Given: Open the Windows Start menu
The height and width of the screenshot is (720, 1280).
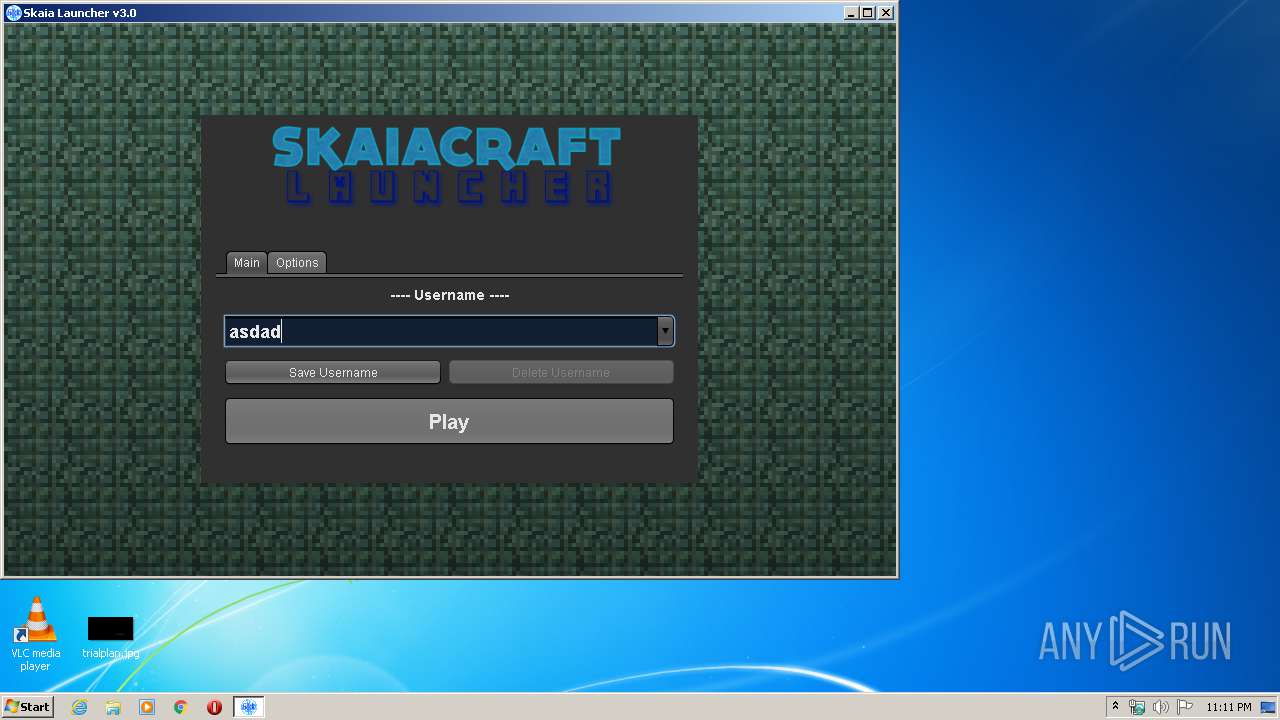Looking at the screenshot, I should click(27, 706).
